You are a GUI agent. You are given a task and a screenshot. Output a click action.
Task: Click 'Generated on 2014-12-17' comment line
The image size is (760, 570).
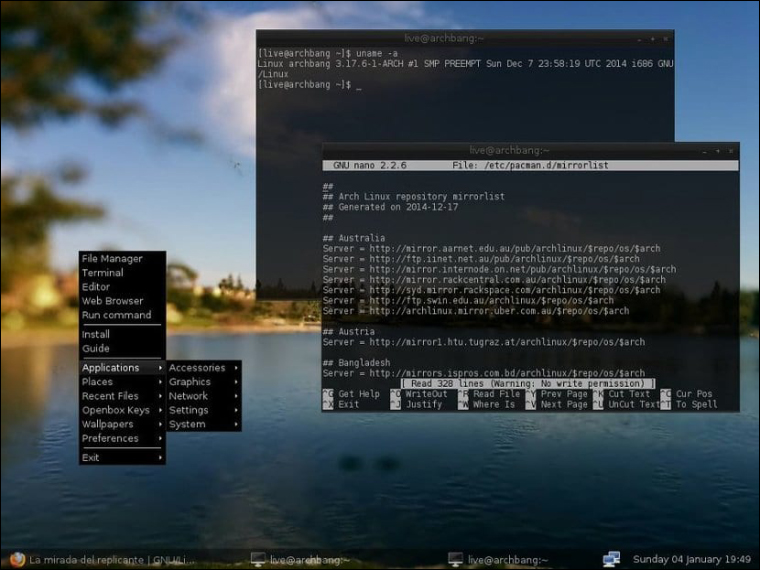tap(391, 207)
